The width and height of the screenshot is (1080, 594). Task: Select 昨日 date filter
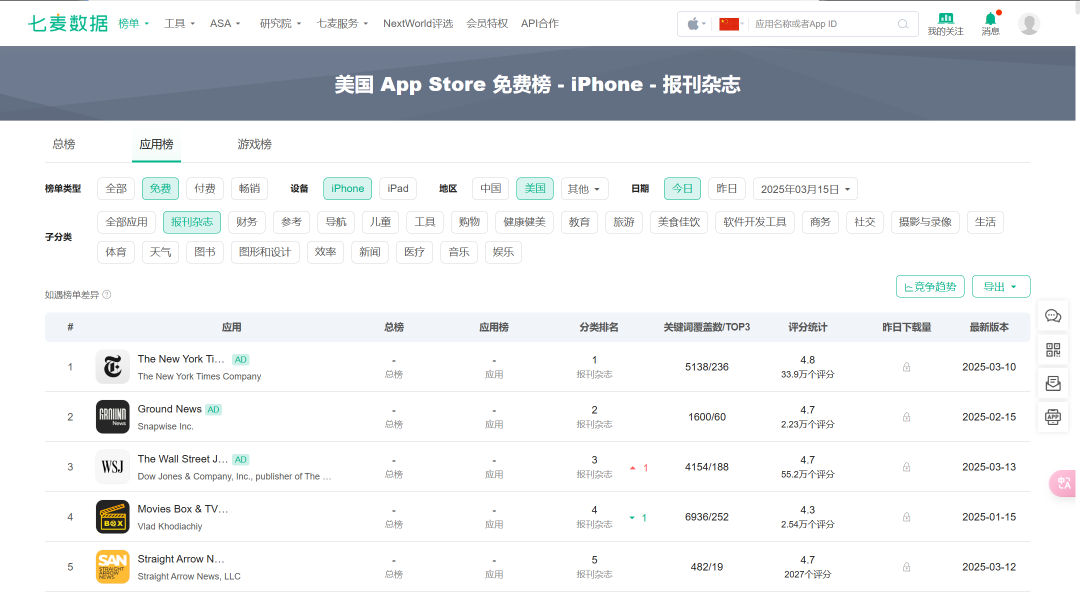click(x=727, y=189)
